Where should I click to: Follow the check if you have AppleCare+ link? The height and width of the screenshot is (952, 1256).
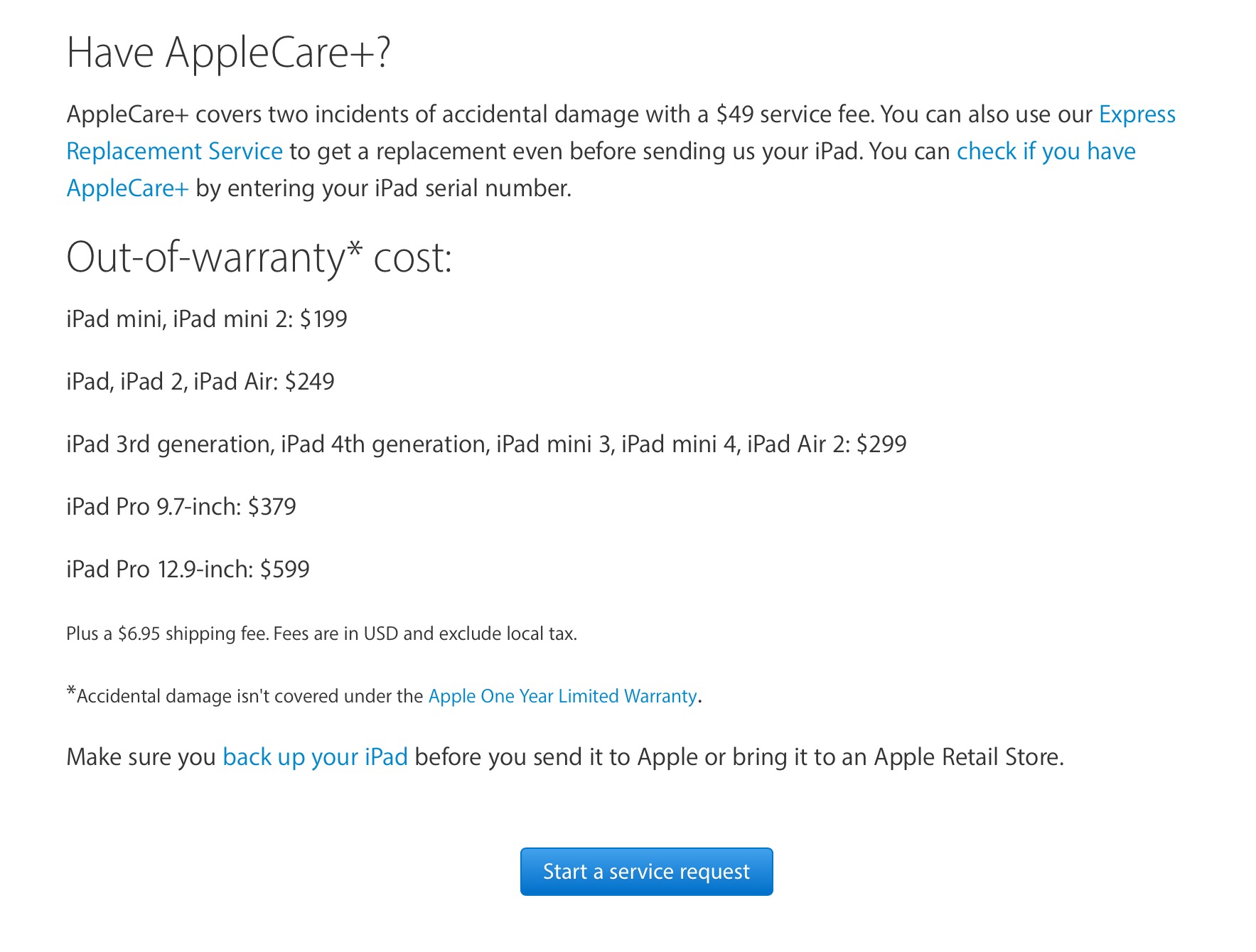(1046, 151)
